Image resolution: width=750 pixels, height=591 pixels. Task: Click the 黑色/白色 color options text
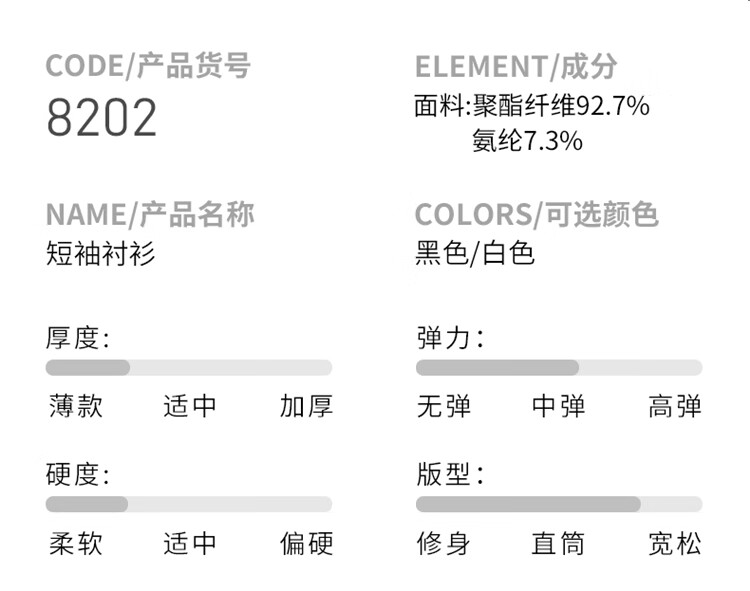pyautogui.click(x=474, y=253)
